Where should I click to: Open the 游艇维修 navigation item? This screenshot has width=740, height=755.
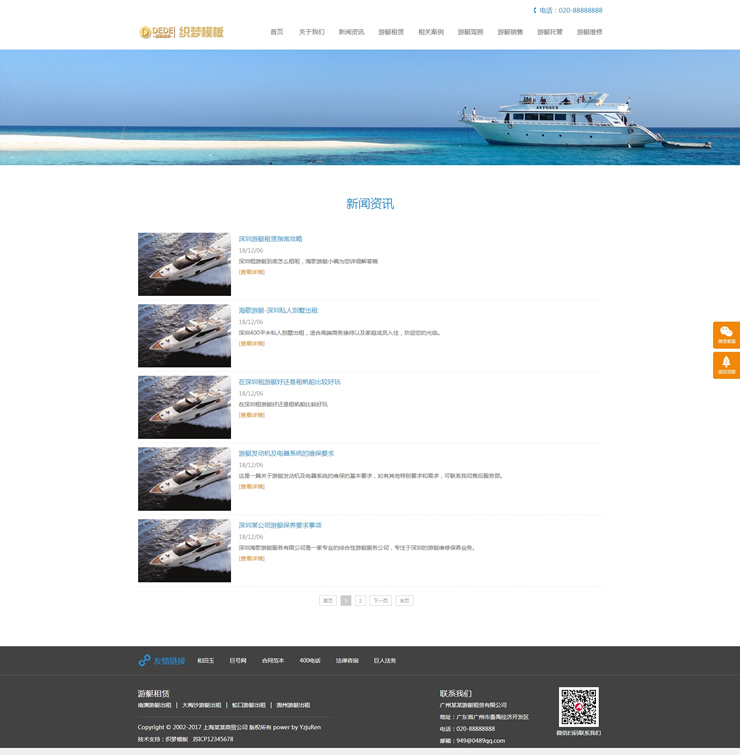pos(589,32)
